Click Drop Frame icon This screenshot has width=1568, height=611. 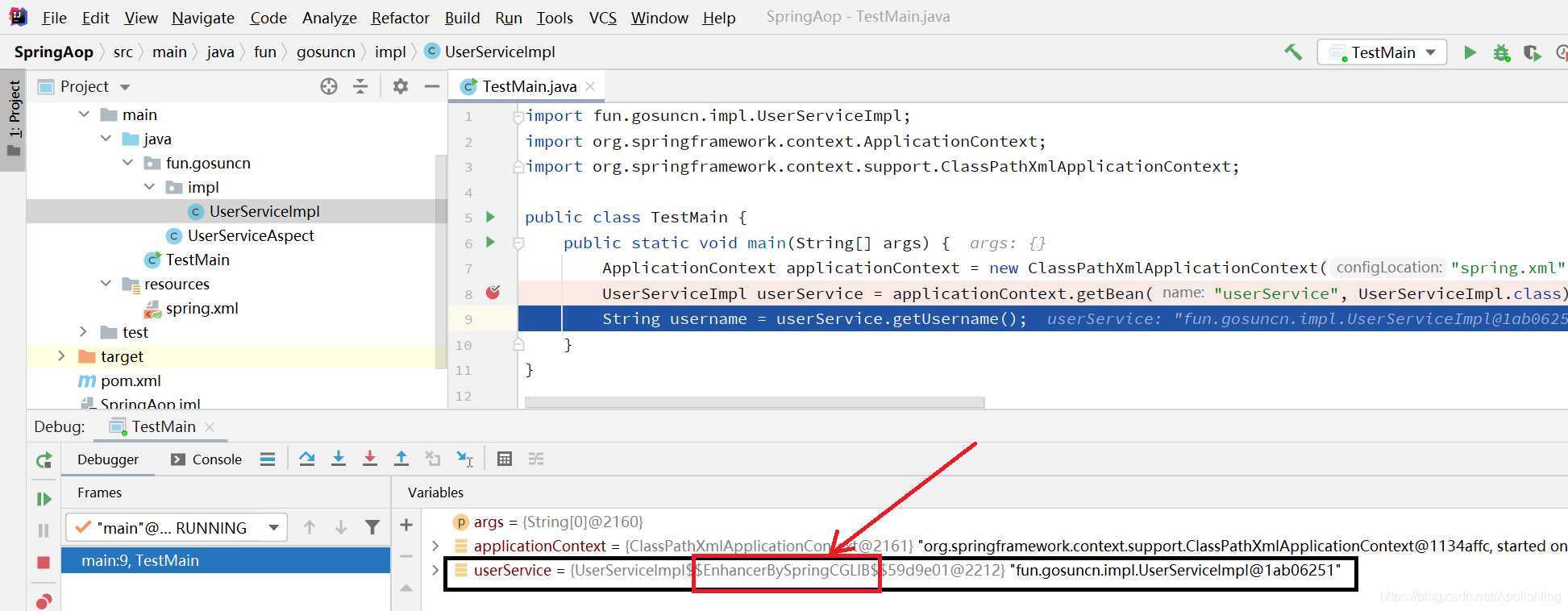tap(433, 459)
